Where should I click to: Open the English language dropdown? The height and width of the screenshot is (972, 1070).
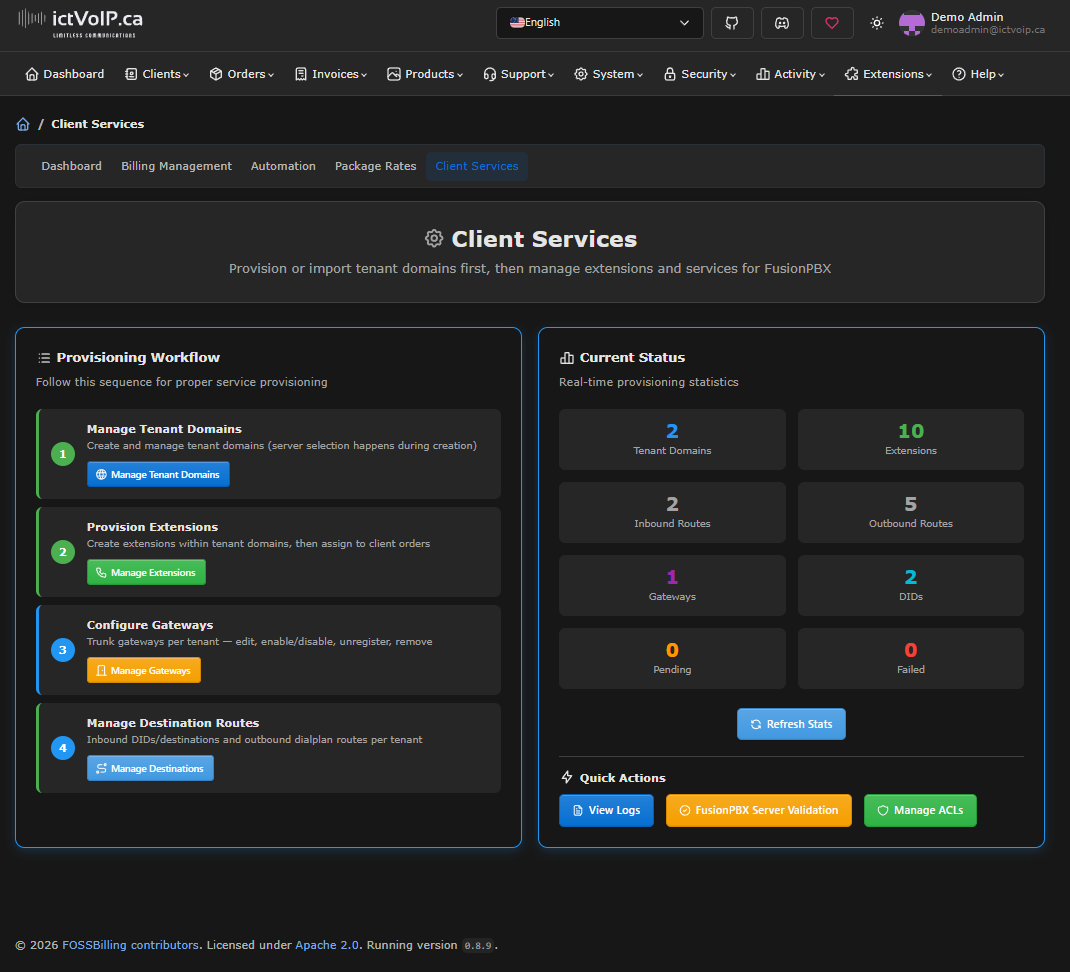599,23
